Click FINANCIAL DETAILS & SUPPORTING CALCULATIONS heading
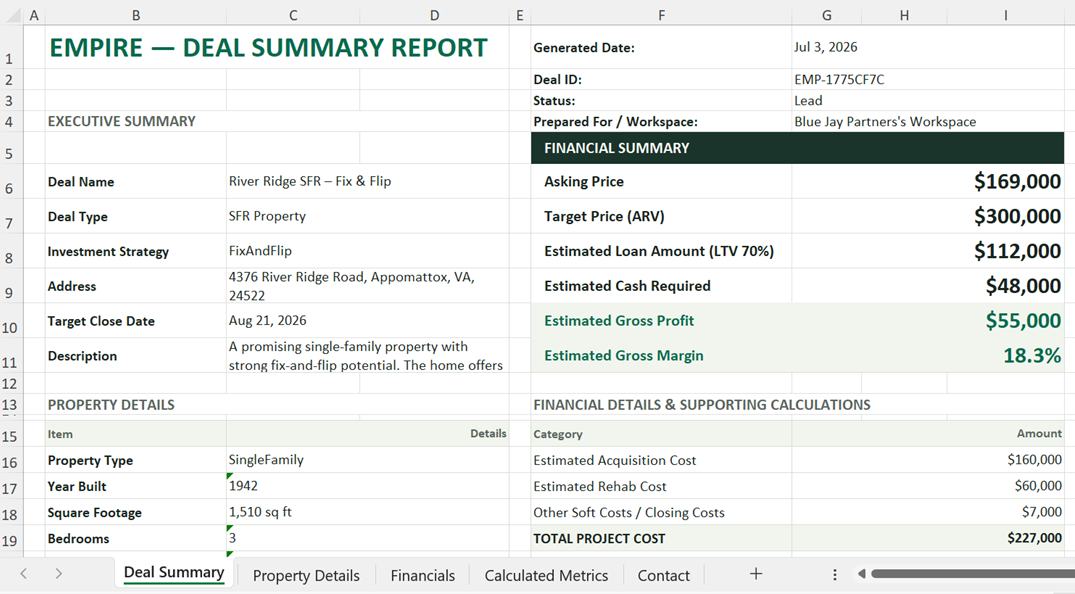This screenshot has width=1075, height=594. click(702, 405)
